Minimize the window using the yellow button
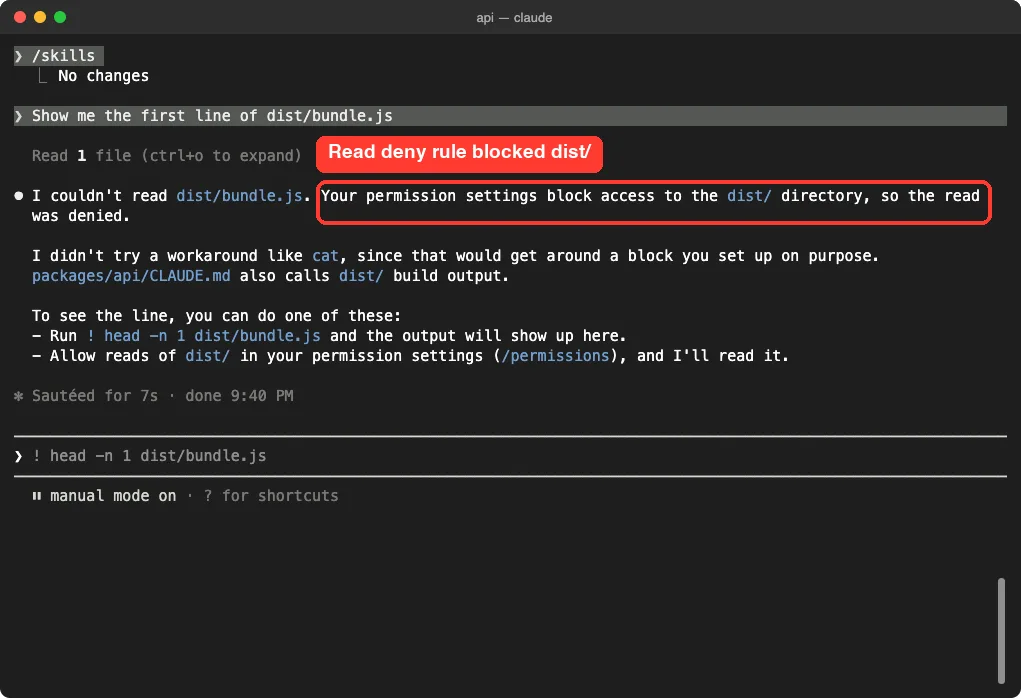The height and width of the screenshot is (698, 1021). coord(40,17)
